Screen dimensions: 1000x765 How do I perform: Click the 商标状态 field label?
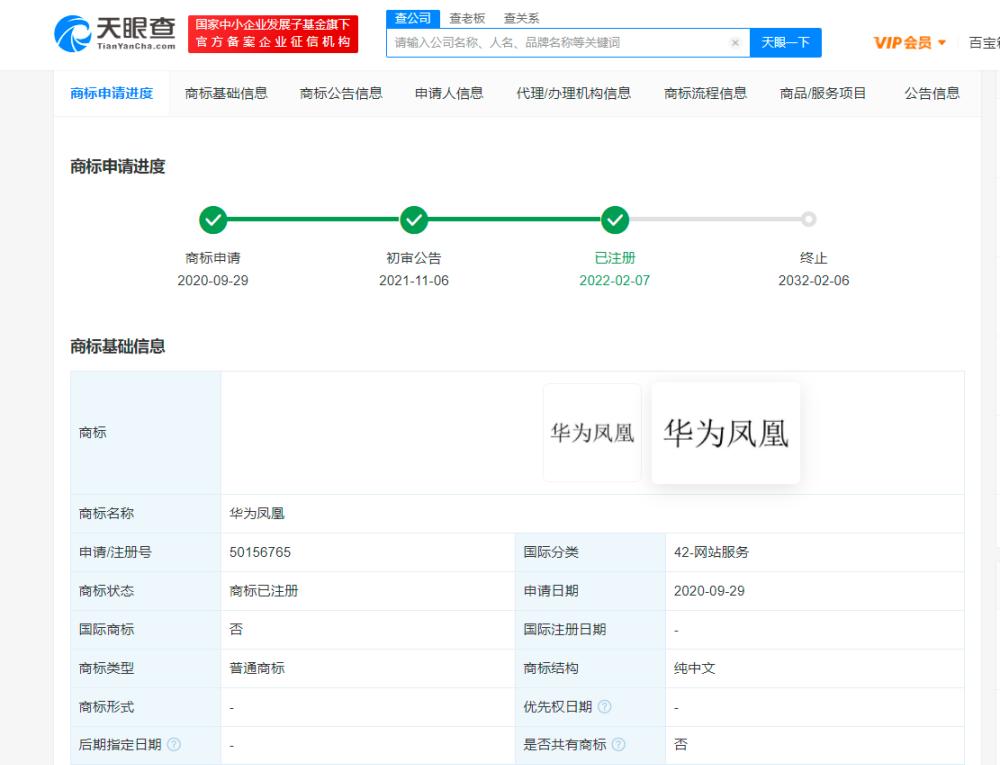(x=107, y=591)
